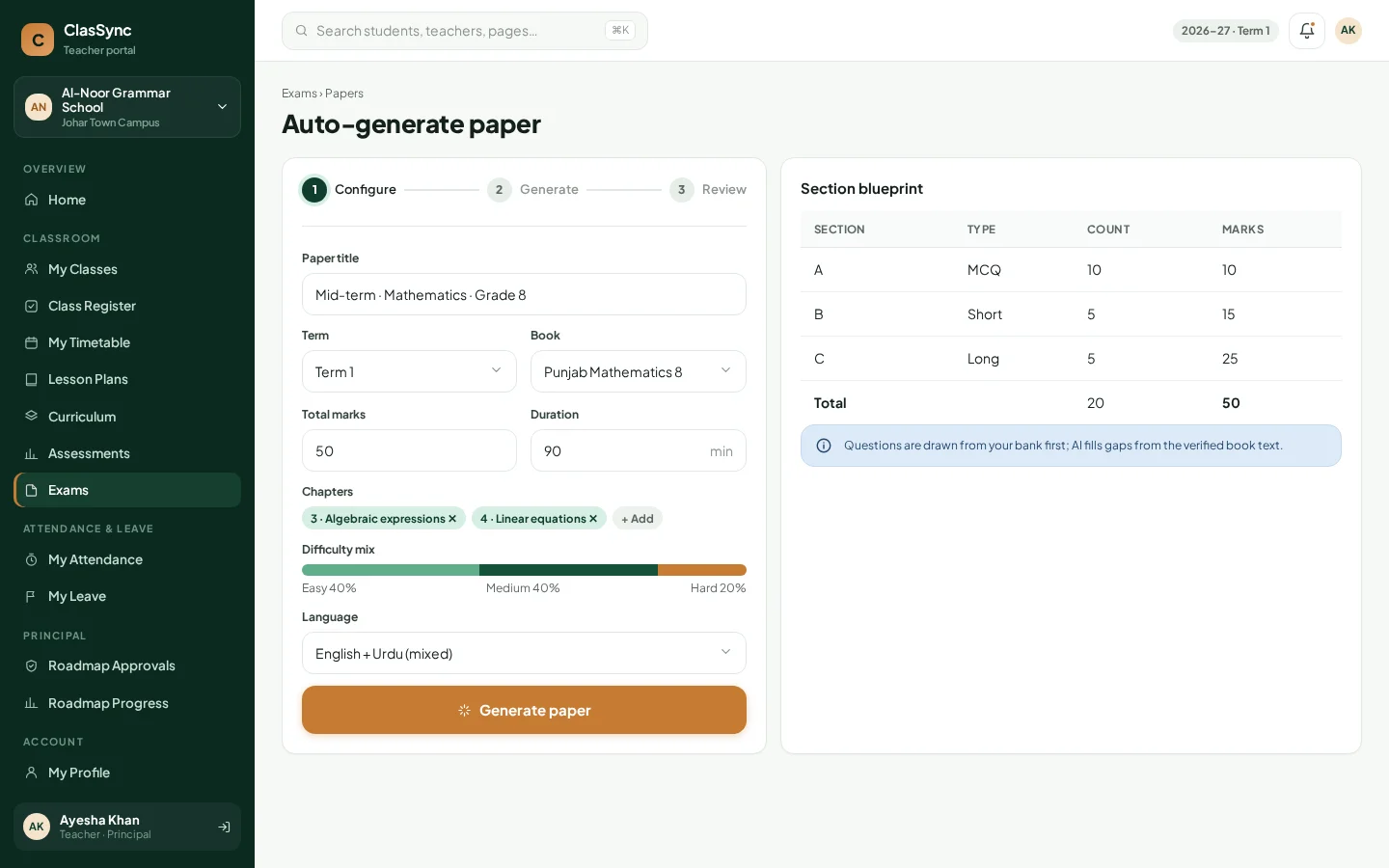Click the ClasSync logo icon
This screenshot has width=1389, height=868.
38,40
